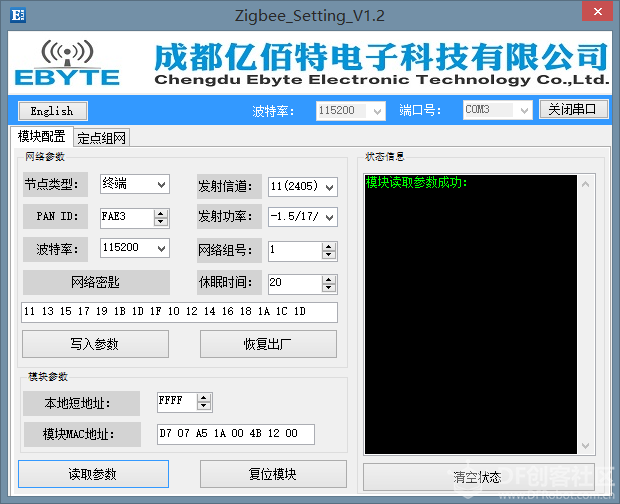Click the EBYTE logo
Image resolution: width=620 pixels, height=504 pixels.
point(67,63)
